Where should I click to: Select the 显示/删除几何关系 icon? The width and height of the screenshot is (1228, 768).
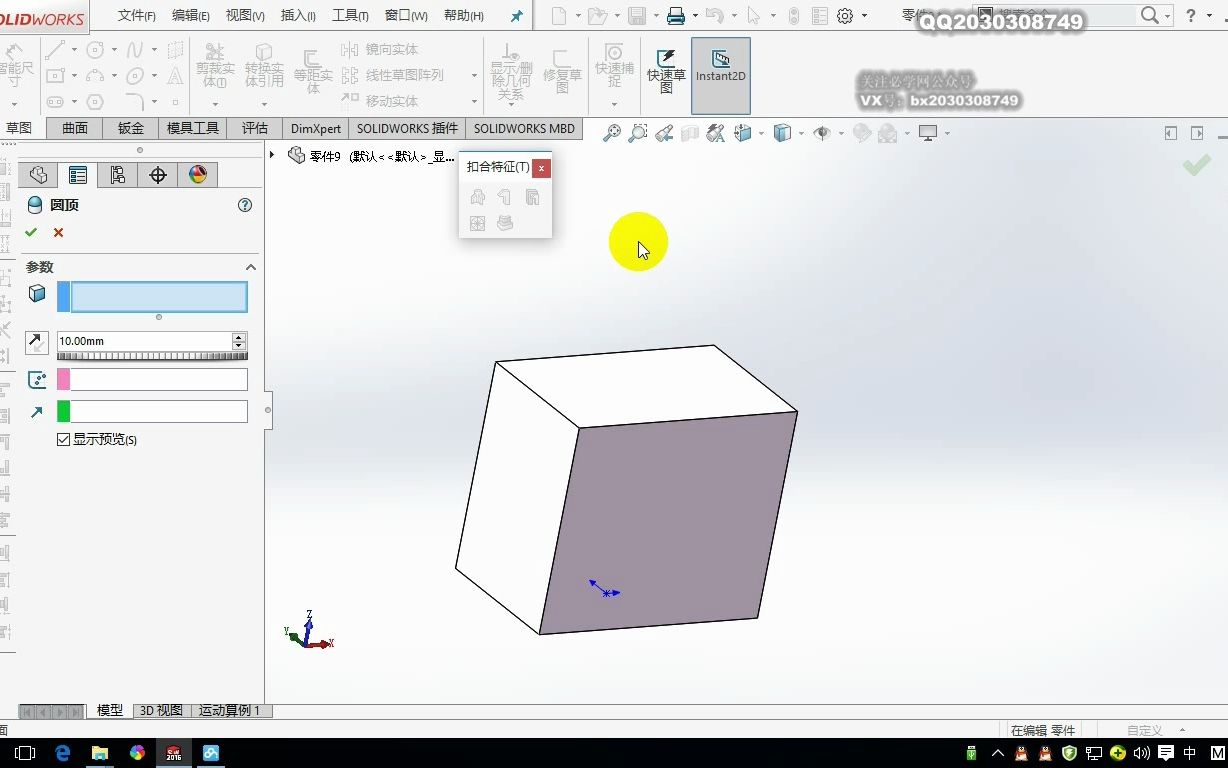[509, 70]
